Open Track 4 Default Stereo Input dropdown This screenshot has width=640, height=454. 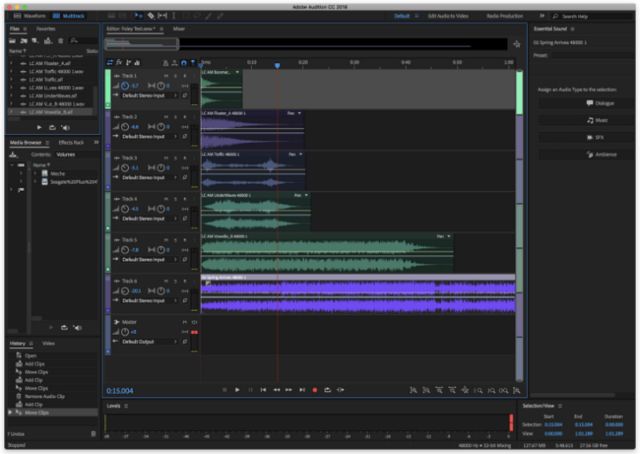pos(149,218)
